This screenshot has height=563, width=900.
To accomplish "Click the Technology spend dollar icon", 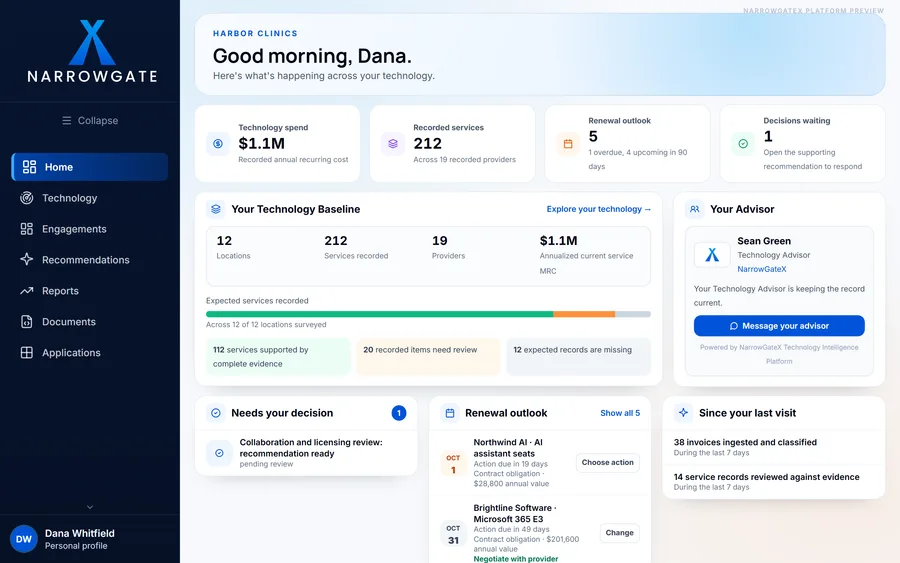I will (x=218, y=143).
